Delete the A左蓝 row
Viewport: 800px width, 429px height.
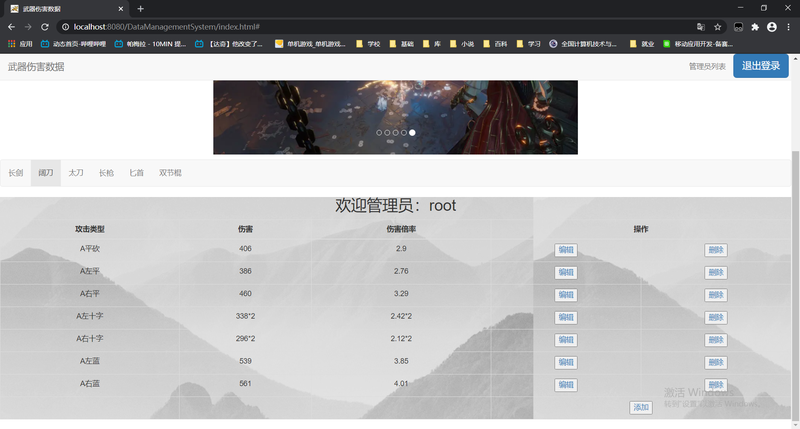(x=716, y=362)
